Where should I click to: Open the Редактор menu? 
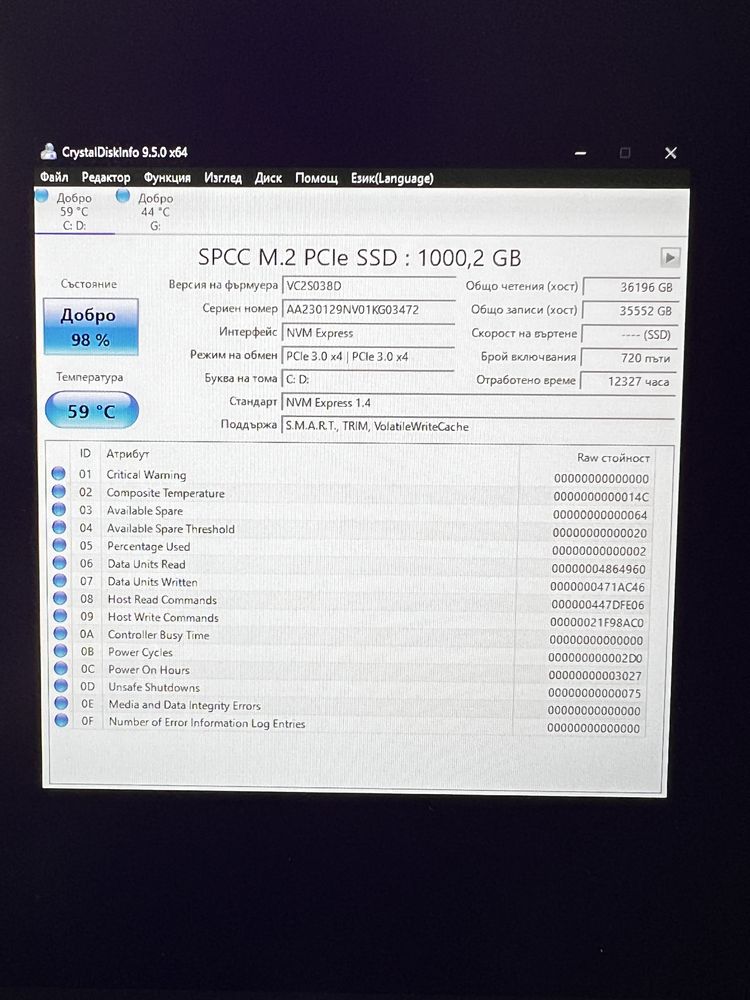pyautogui.click(x=106, y=178)
